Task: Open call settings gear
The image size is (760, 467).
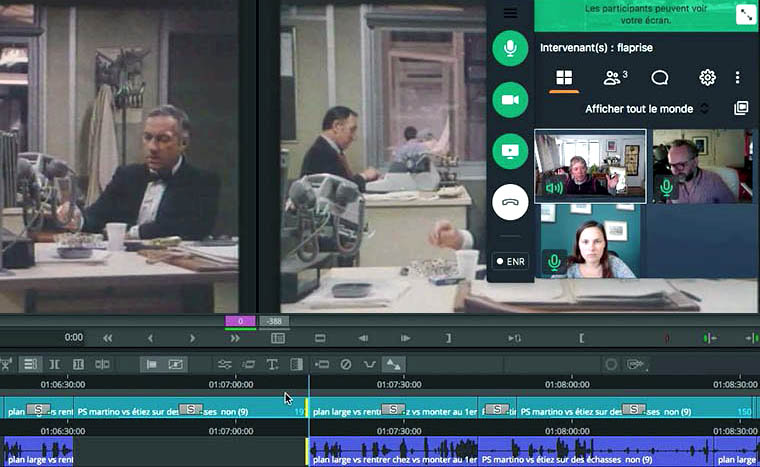Action: click(x=707, y=78)
